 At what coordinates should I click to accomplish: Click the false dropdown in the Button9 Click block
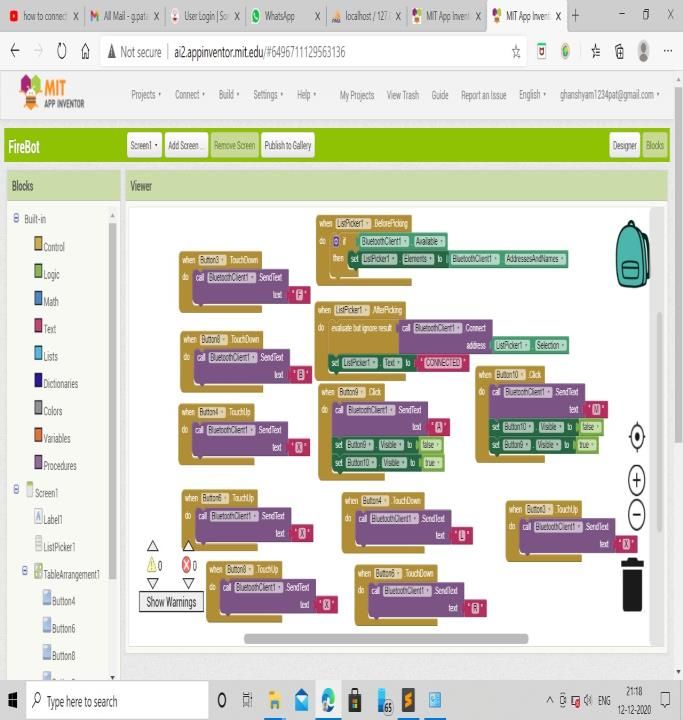pos(430,444)
